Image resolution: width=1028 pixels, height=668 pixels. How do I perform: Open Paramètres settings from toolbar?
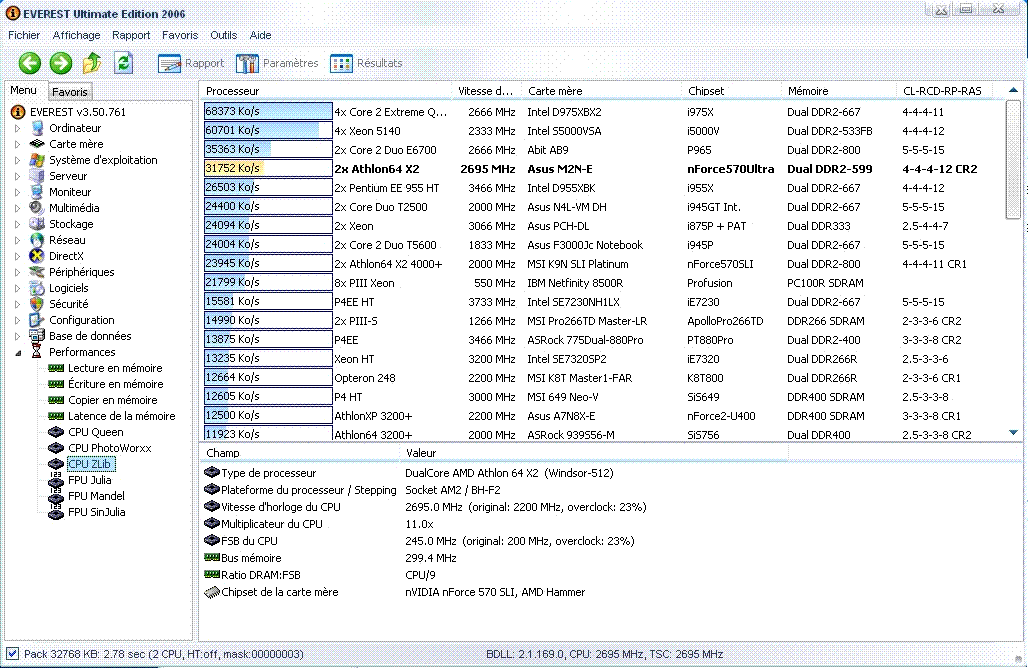(x=277, y=63)
